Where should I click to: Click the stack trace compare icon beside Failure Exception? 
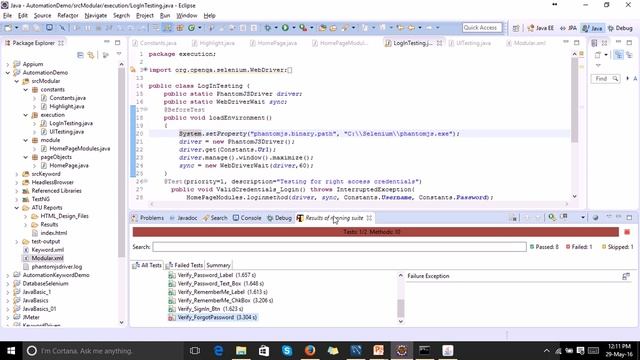coord(626,277)
